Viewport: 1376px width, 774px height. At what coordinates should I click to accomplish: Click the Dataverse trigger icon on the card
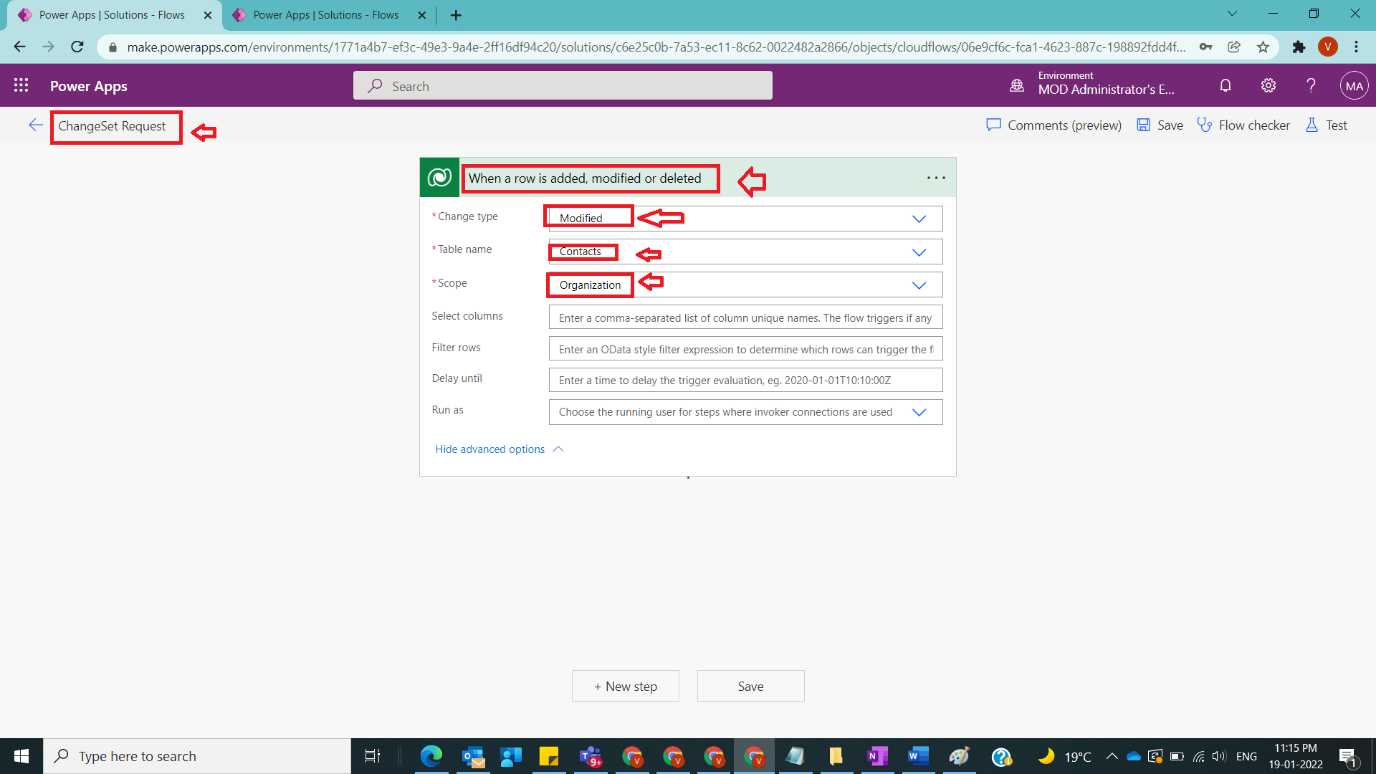pyautogui.click(x=440, y=176)
